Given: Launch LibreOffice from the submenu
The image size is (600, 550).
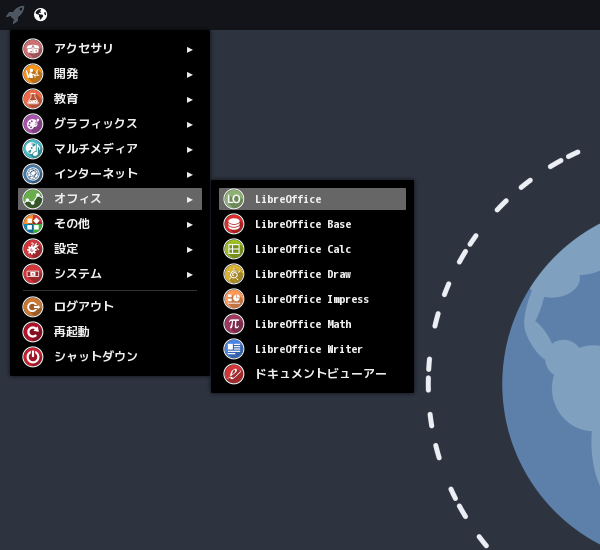Looking at the screenshot, I should [x=312, y=199].
